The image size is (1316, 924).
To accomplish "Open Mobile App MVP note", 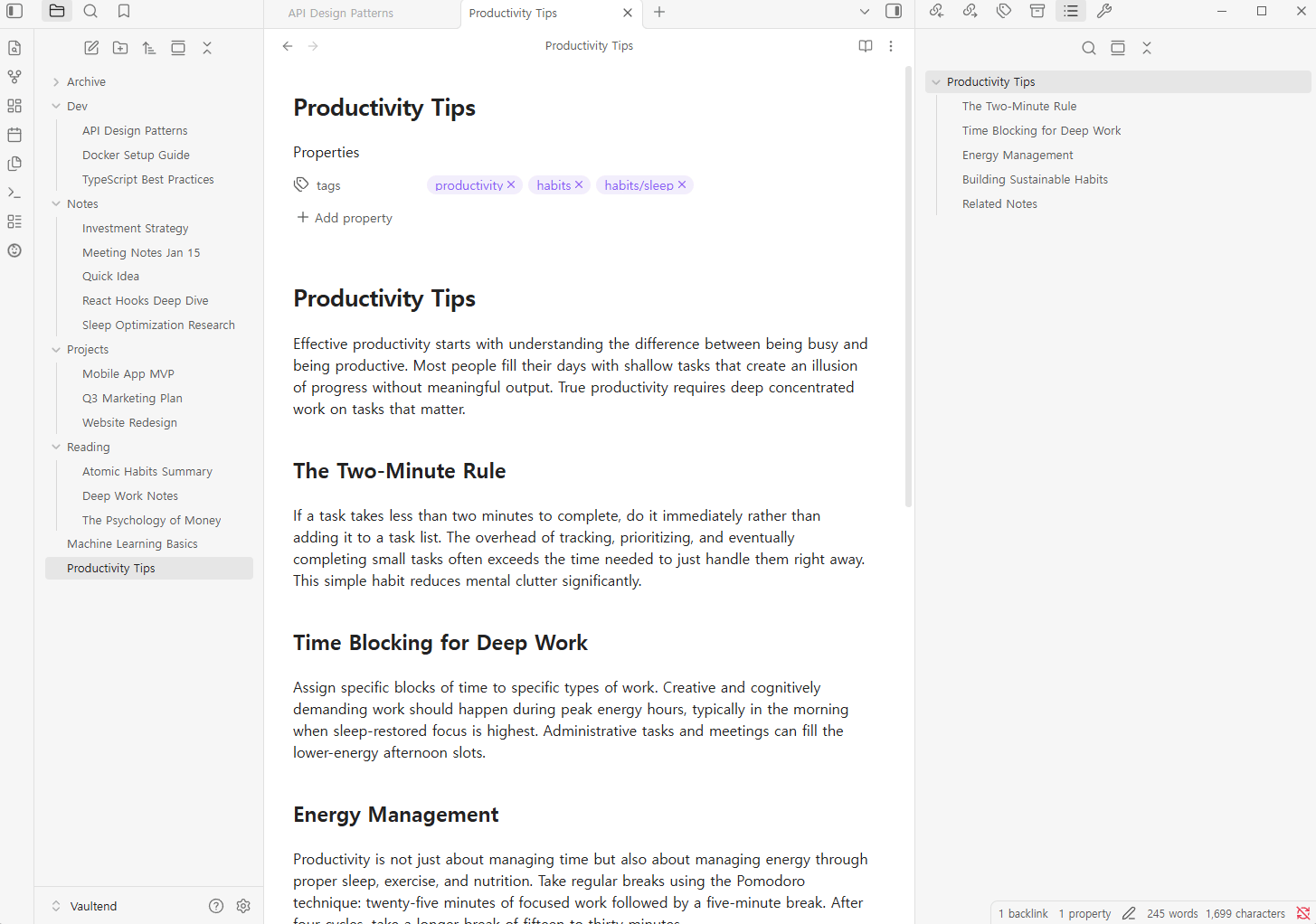I will [x=128, y=374].
